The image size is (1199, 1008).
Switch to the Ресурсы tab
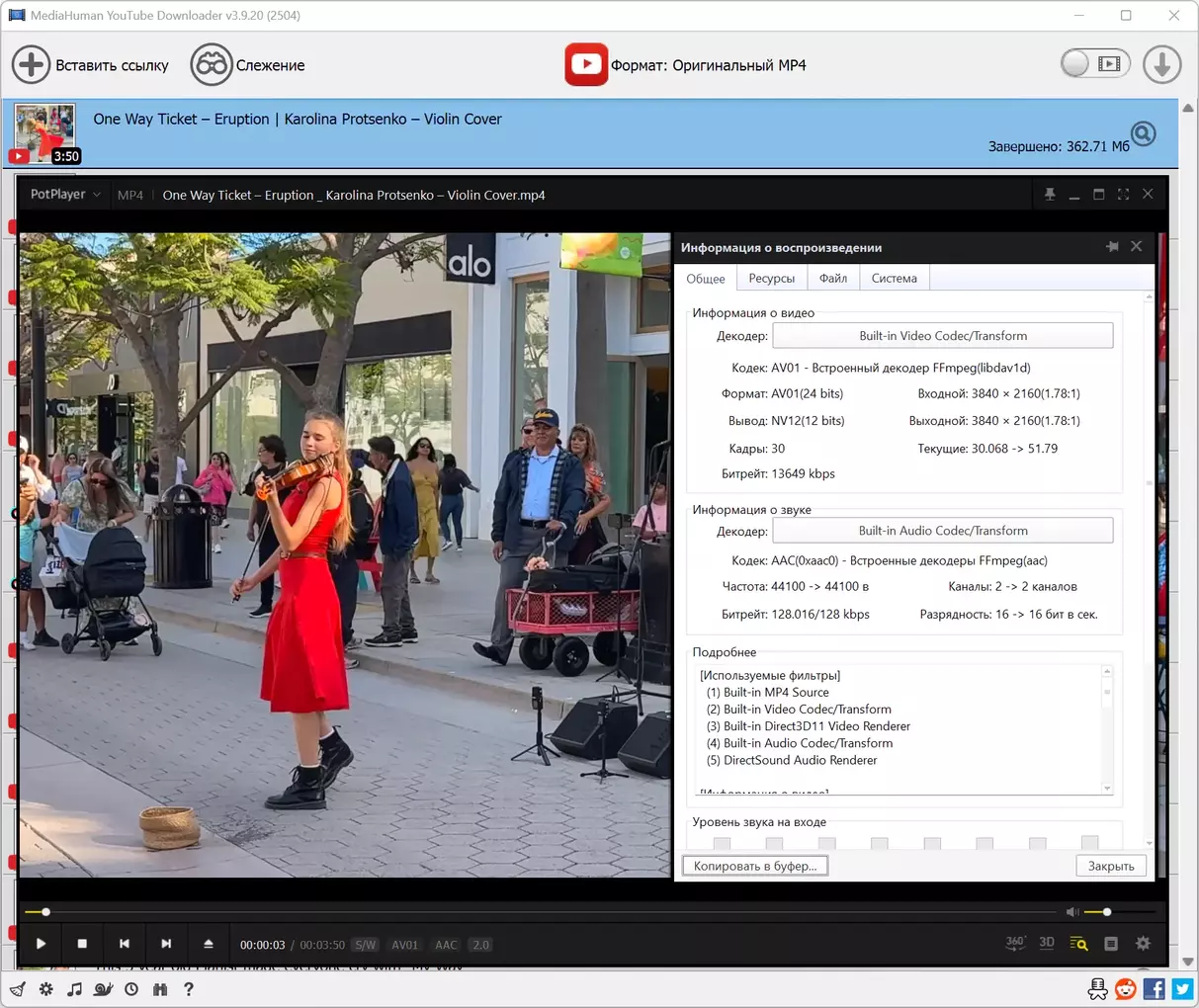tap(771, 279)
